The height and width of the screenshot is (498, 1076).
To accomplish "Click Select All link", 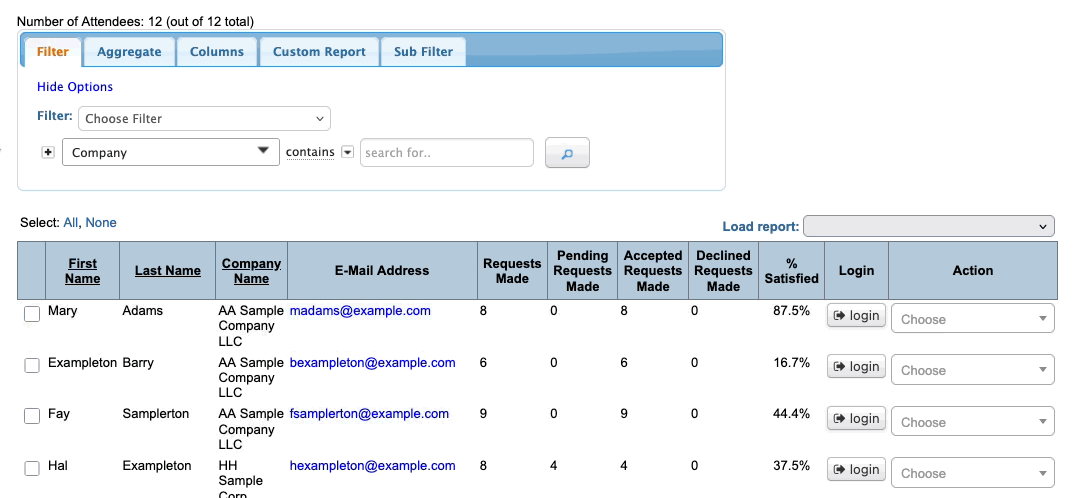I will (70, 222).
